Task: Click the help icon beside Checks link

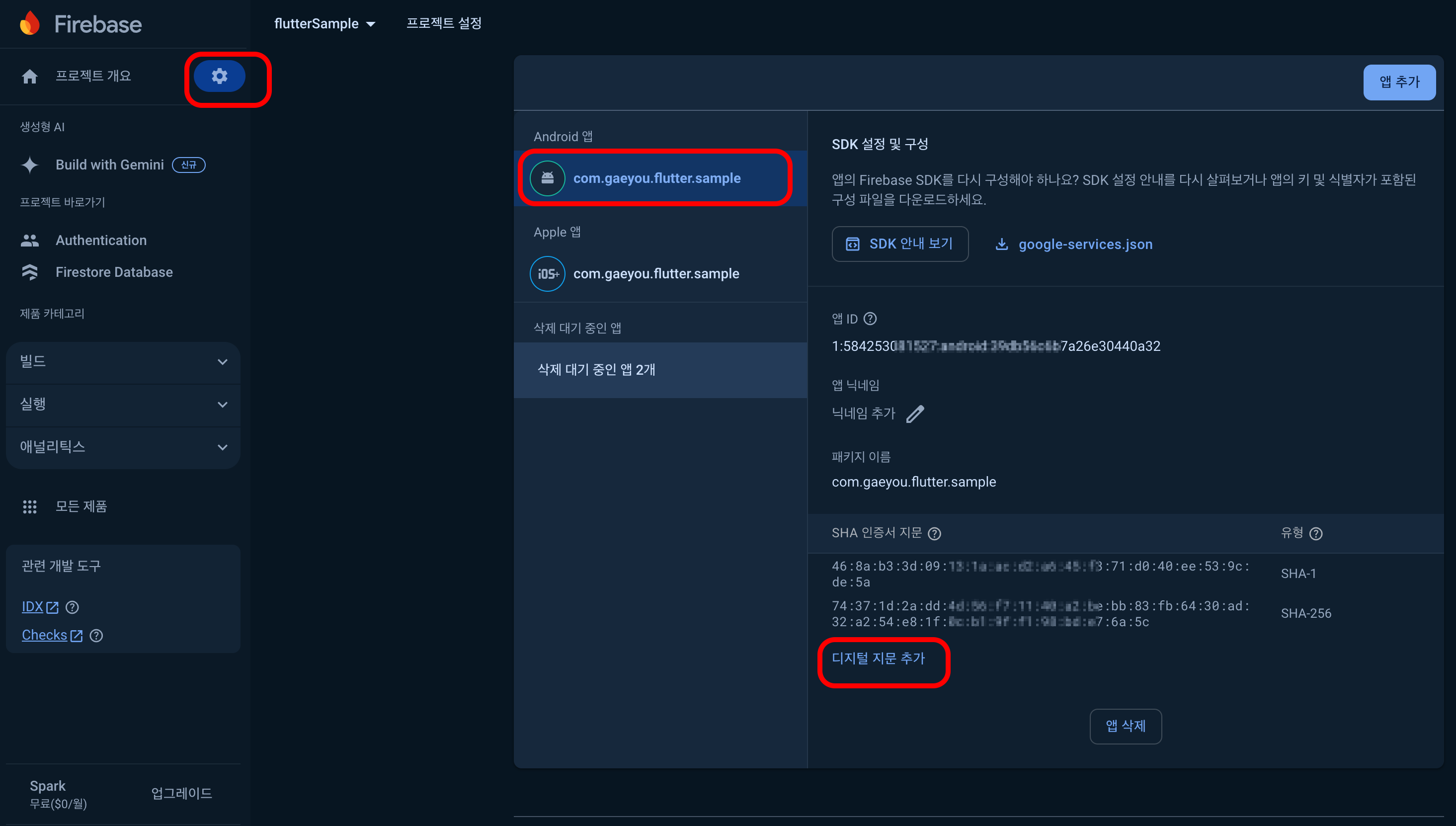Action: coord(96,635)
